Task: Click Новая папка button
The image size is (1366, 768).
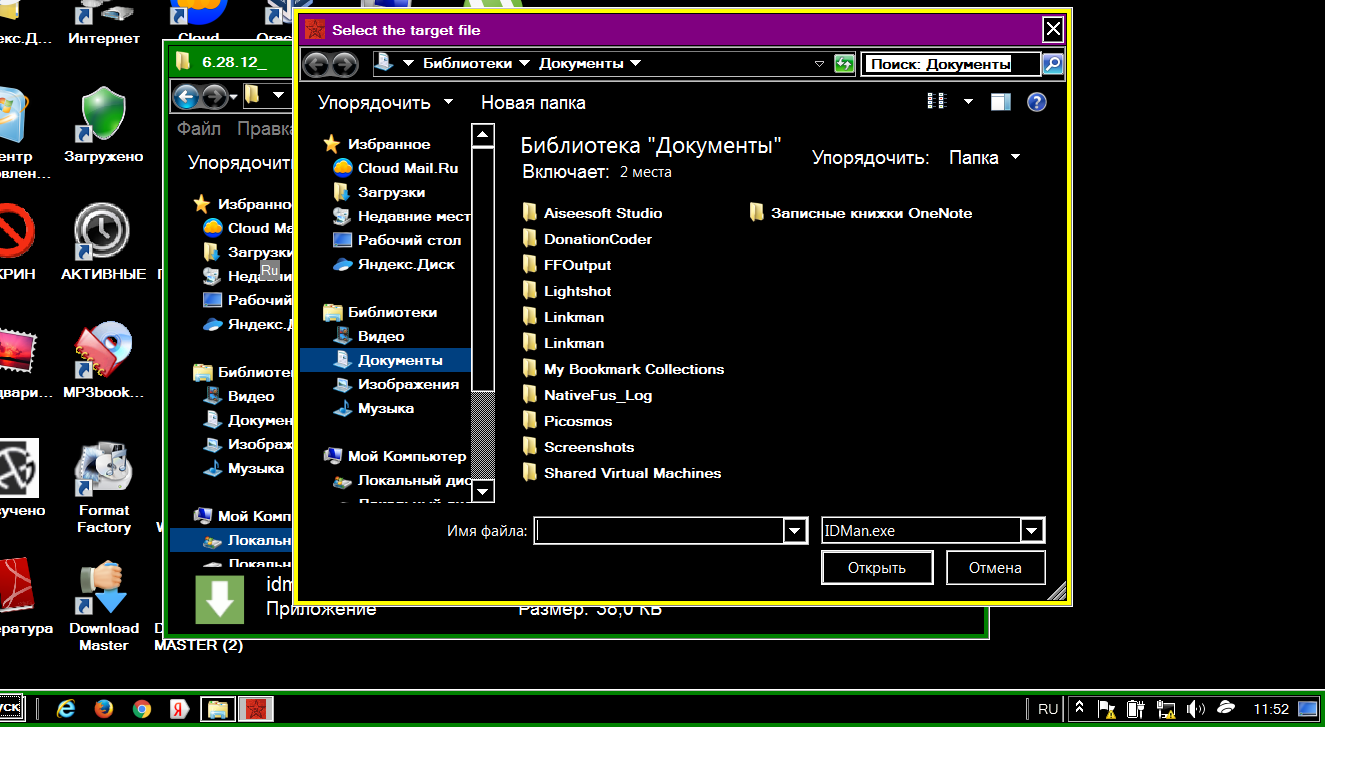Action: (x=533, y=102)
